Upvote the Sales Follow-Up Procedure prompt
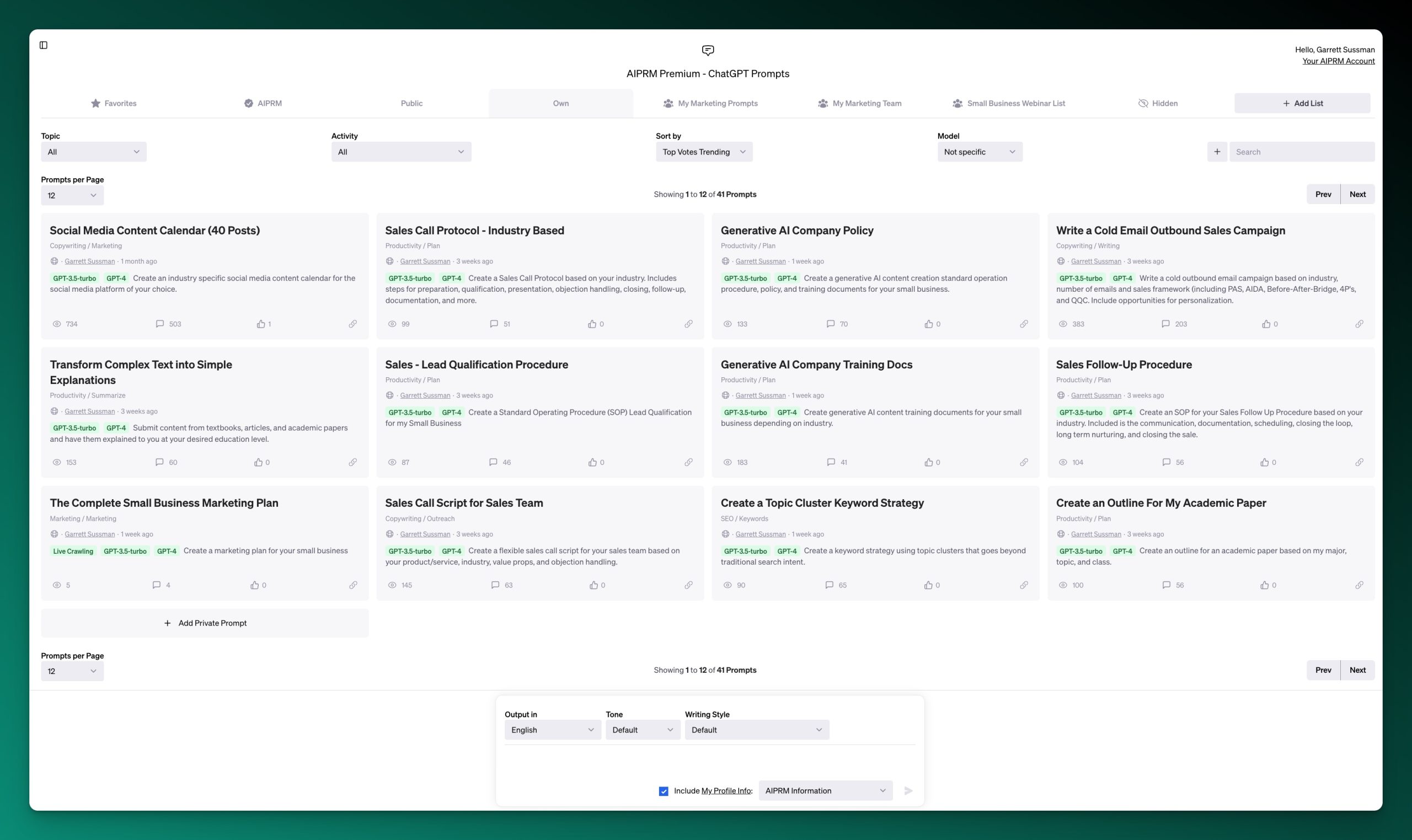 click(1265, 461)
